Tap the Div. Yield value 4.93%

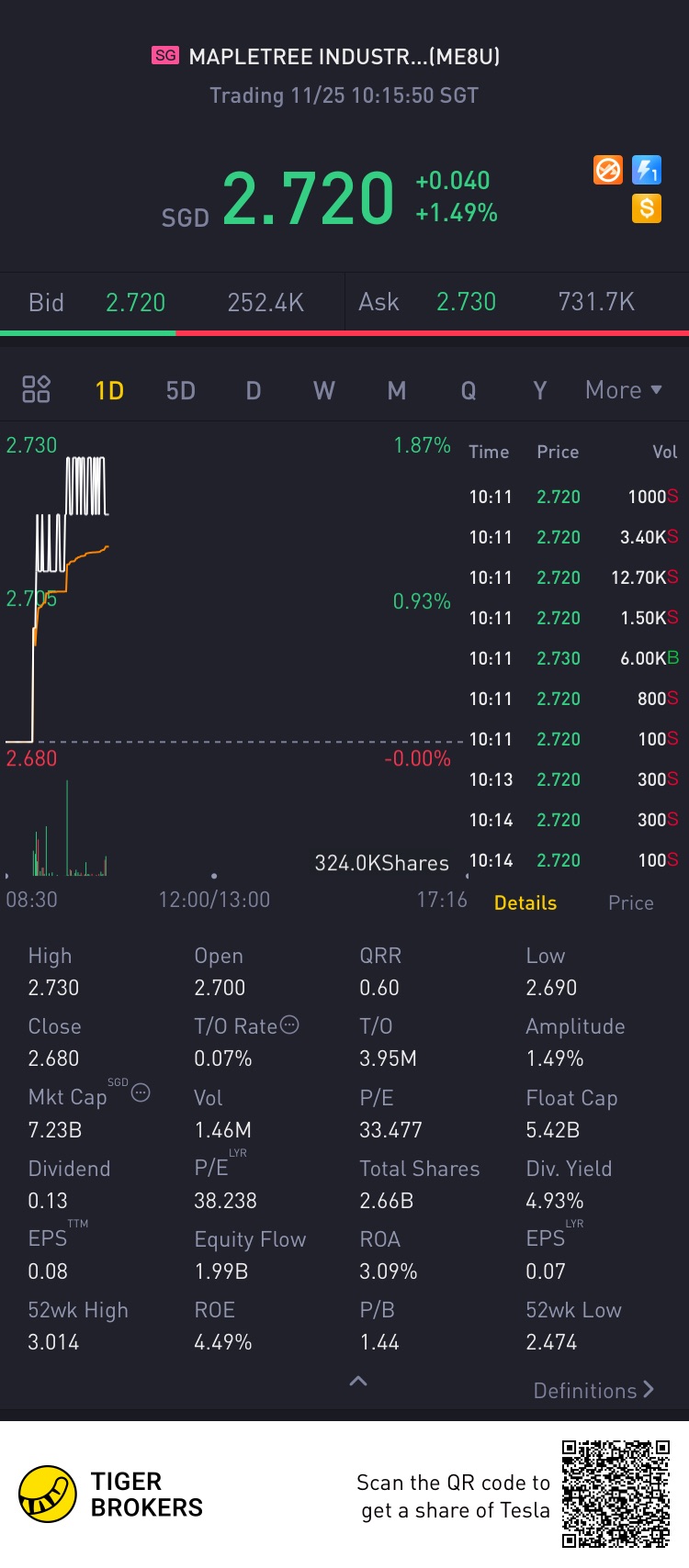coord(555,1201)
